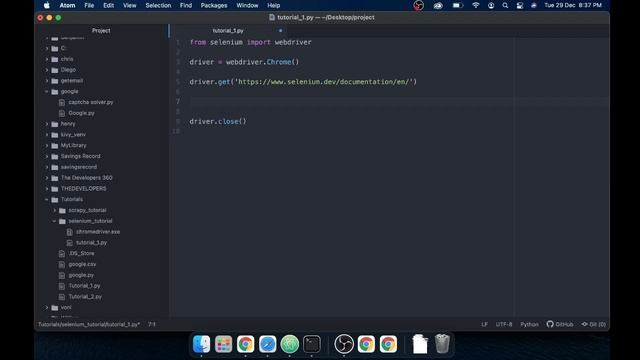The width and height of the screenshot is (640, 360).
Task: Change Python grammar selector
Action: coord(529,324)
